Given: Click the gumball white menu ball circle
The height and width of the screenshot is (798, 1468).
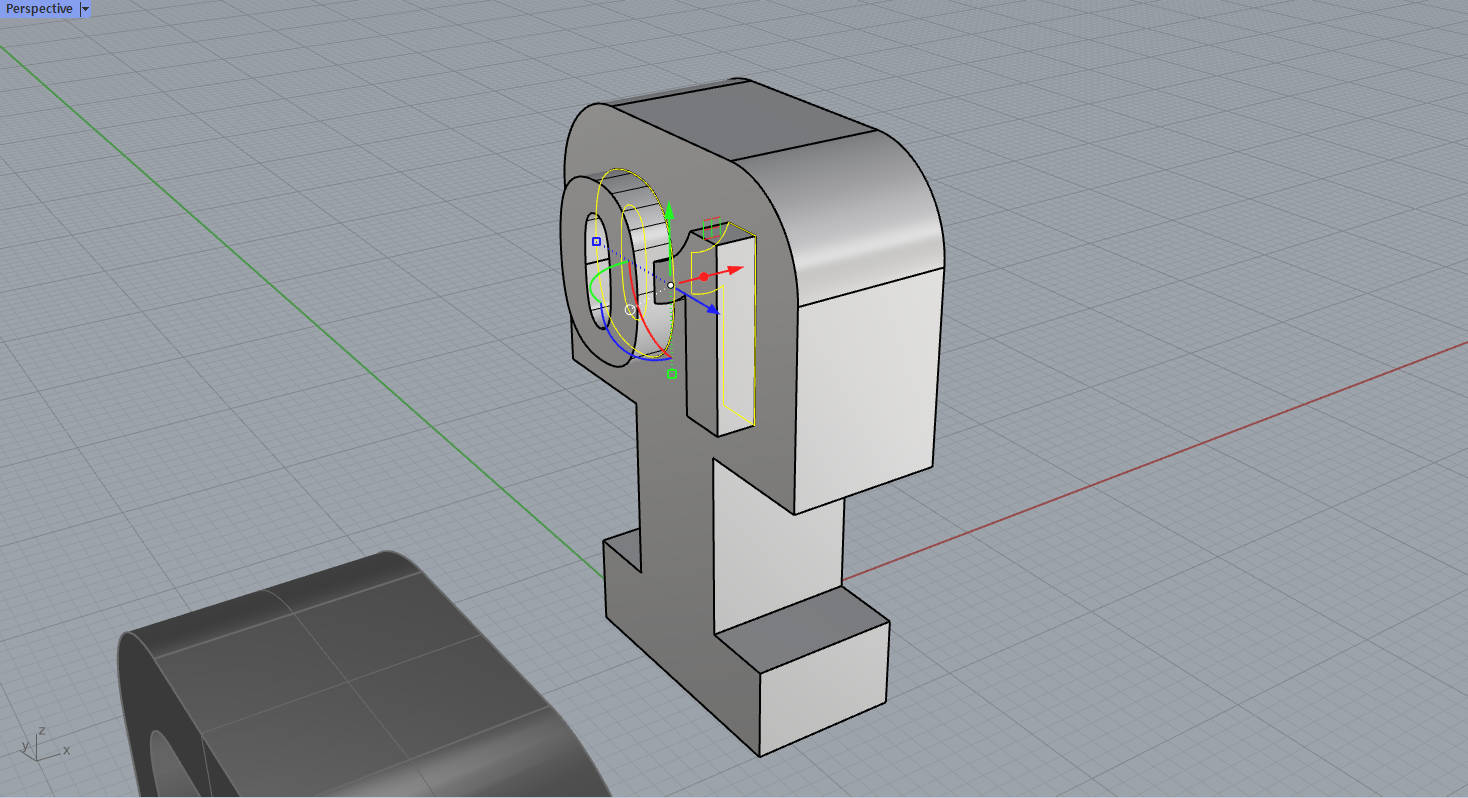Looking at the screenshot, I should pyautogui.click(x=631, y=310).
